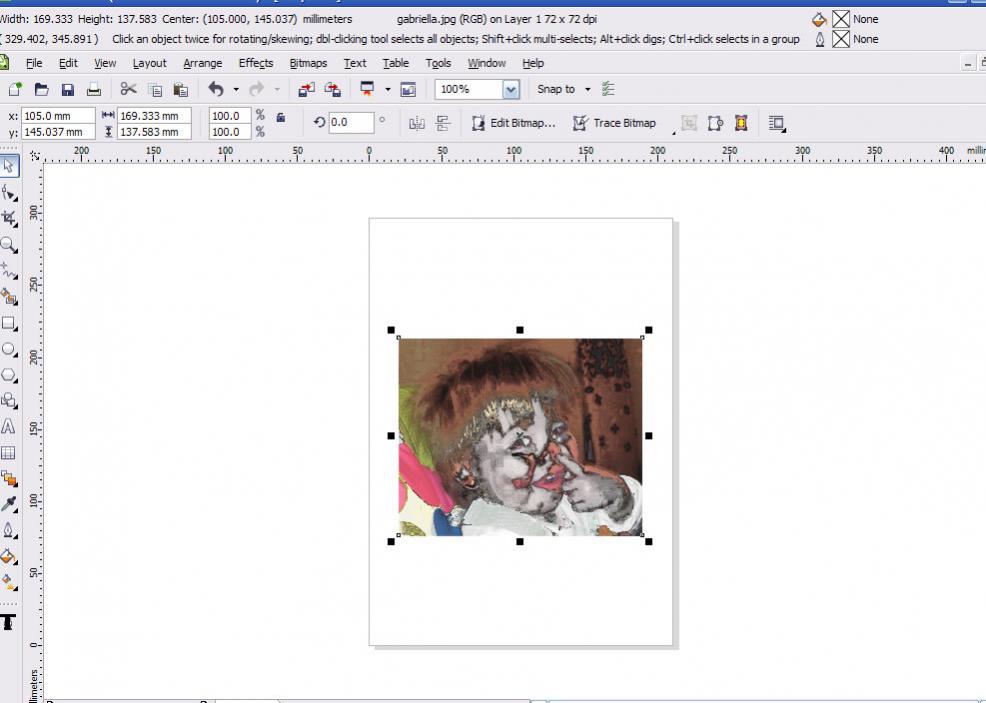Open the Window menu

486,64
